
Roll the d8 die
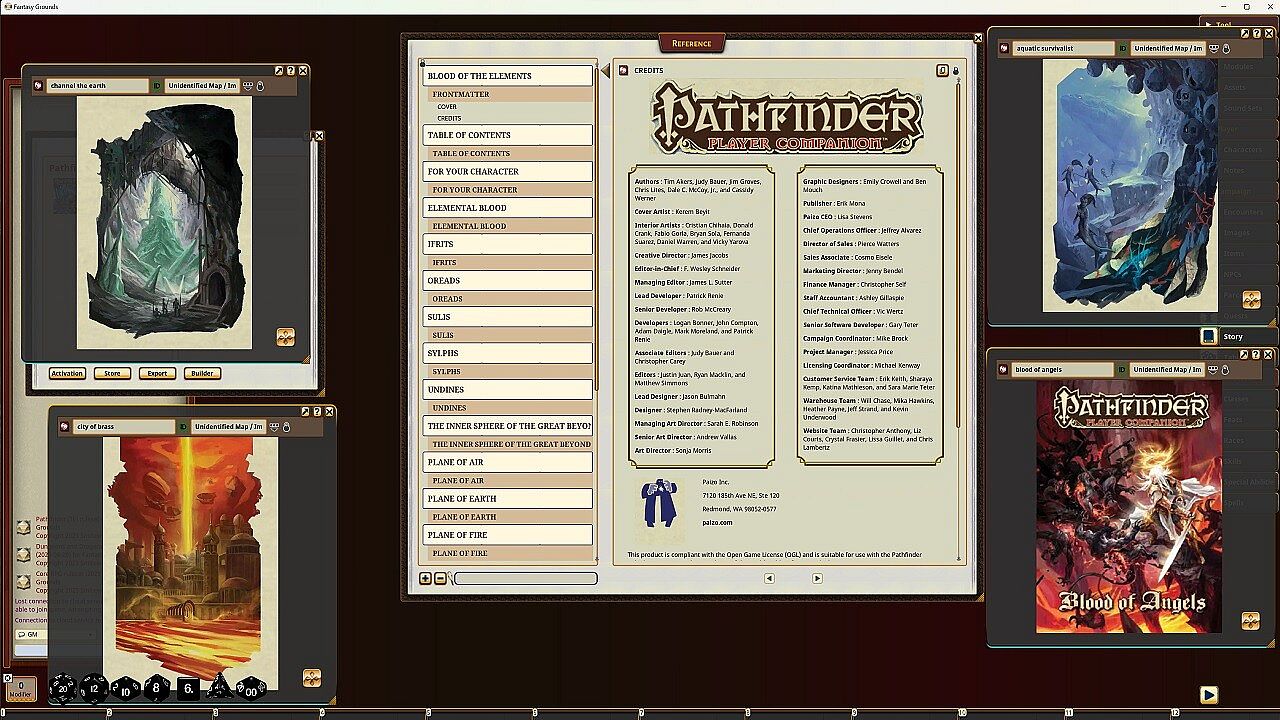tap(157, 688)
